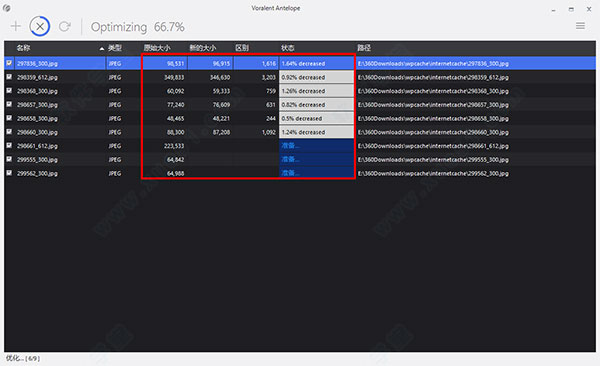Toggle the checkbox for 298661_612.jpg
Image resolution: width=600 pixels, height=366 pixels.
(9, 145)
